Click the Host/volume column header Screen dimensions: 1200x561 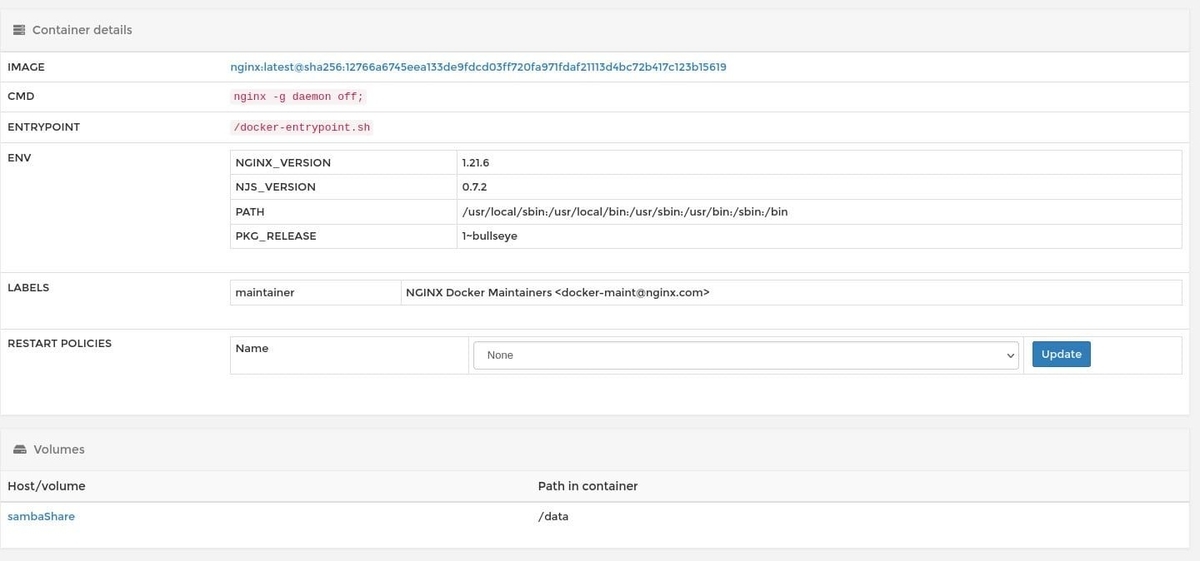[46, 486]
